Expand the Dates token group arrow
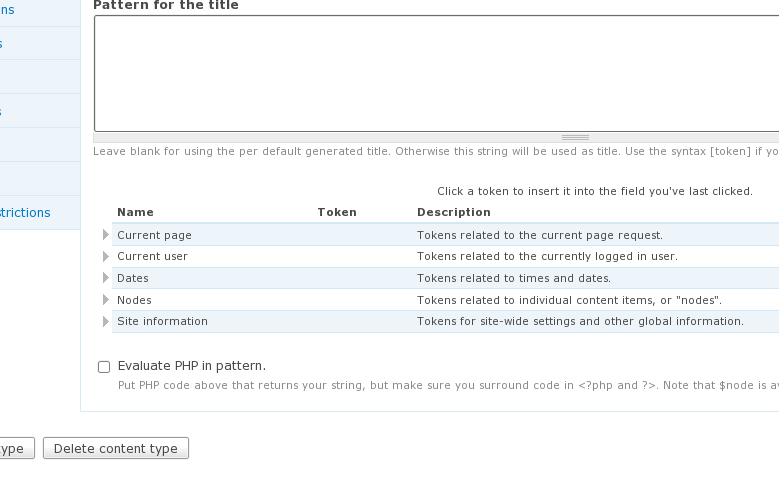779x492 pixels. [106, 279]
